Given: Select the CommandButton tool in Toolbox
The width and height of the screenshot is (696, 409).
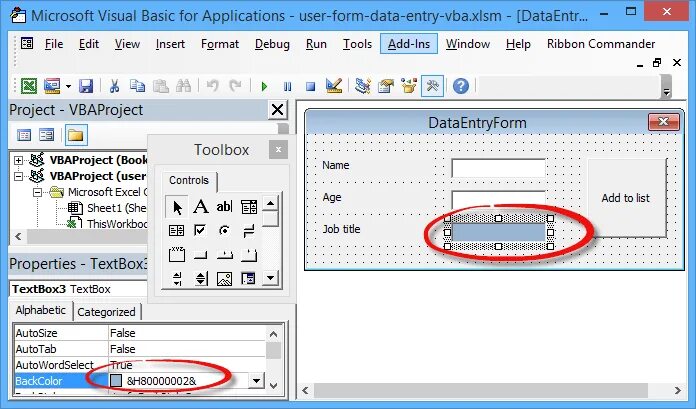Looking at the screenshot, I should (x=201, y=254).
